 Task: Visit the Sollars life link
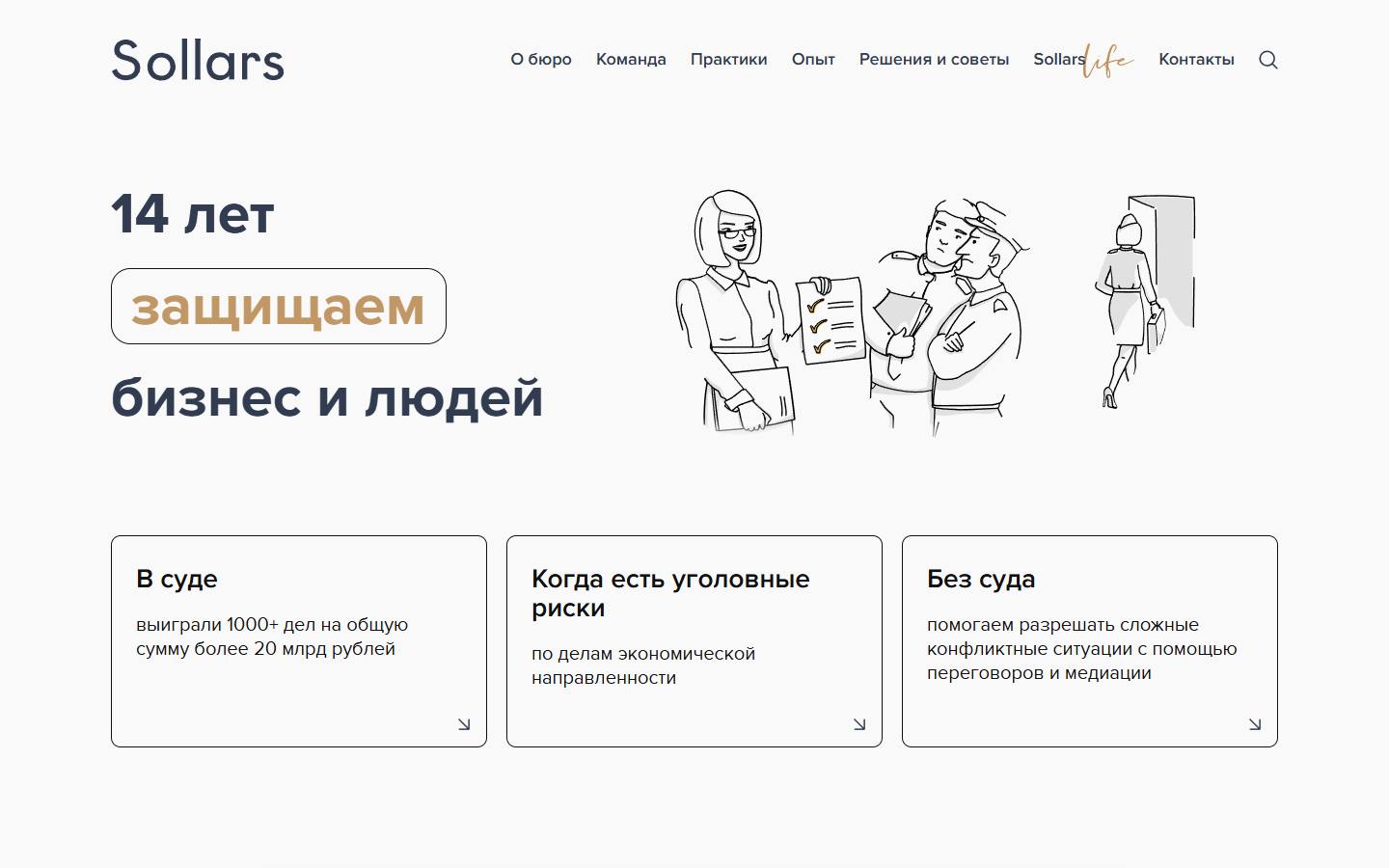[1083, 60]
